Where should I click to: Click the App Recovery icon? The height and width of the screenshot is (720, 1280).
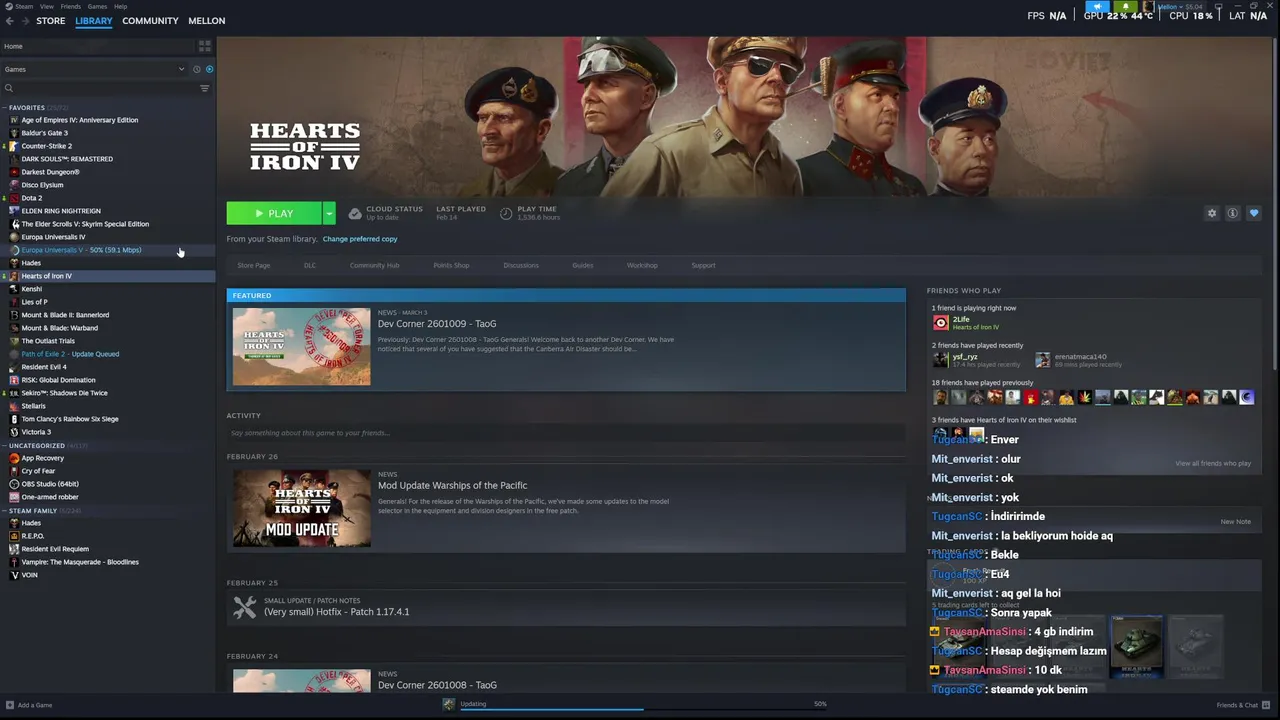[14, 458]
